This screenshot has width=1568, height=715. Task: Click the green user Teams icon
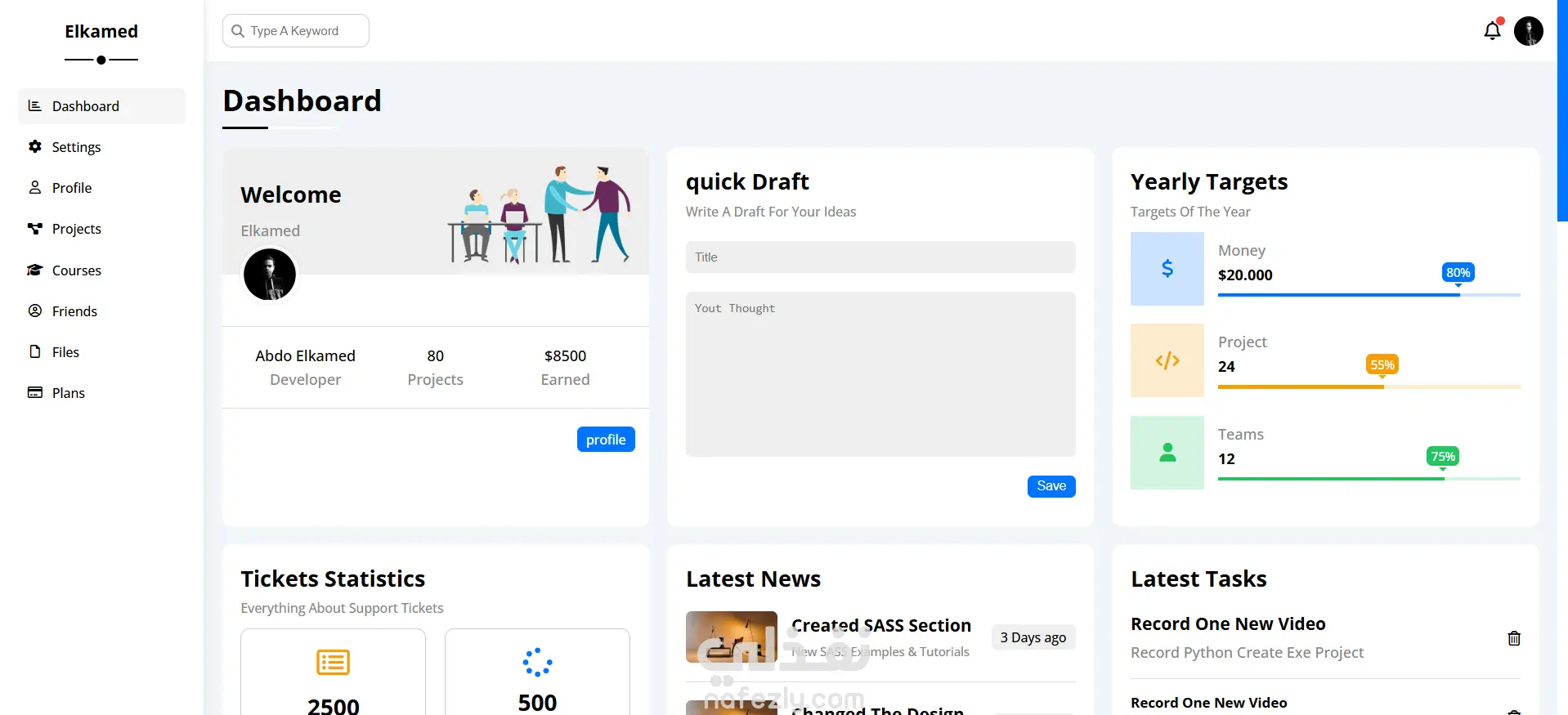(x=1167, y=453)
